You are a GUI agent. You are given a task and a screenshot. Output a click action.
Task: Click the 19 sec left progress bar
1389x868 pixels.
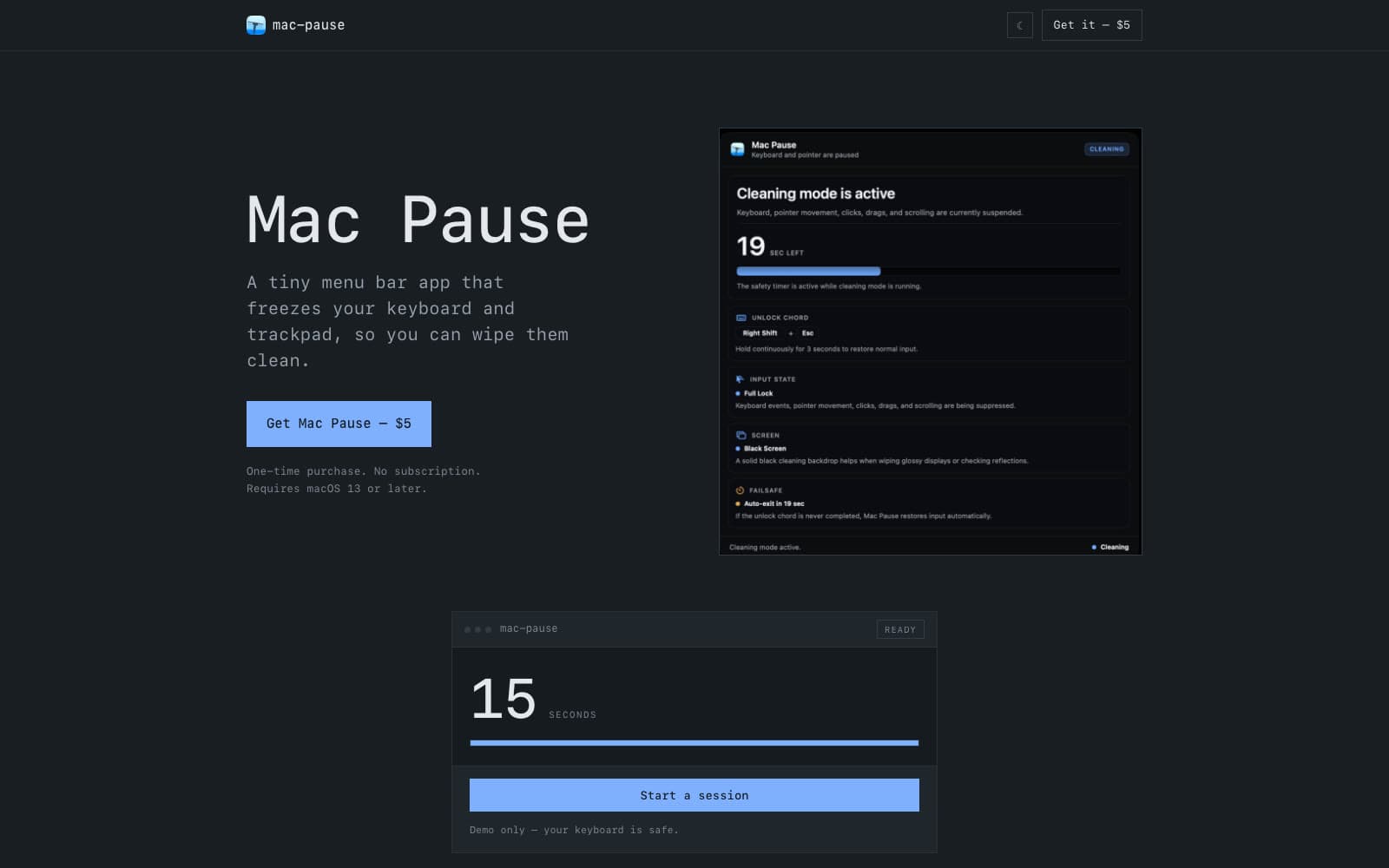[x=928, y=272]
